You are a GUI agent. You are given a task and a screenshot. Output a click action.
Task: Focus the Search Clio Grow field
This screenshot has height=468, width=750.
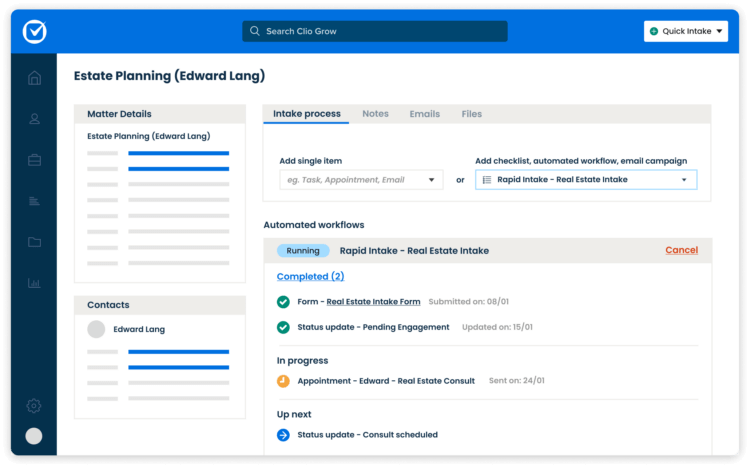[375, 31]
